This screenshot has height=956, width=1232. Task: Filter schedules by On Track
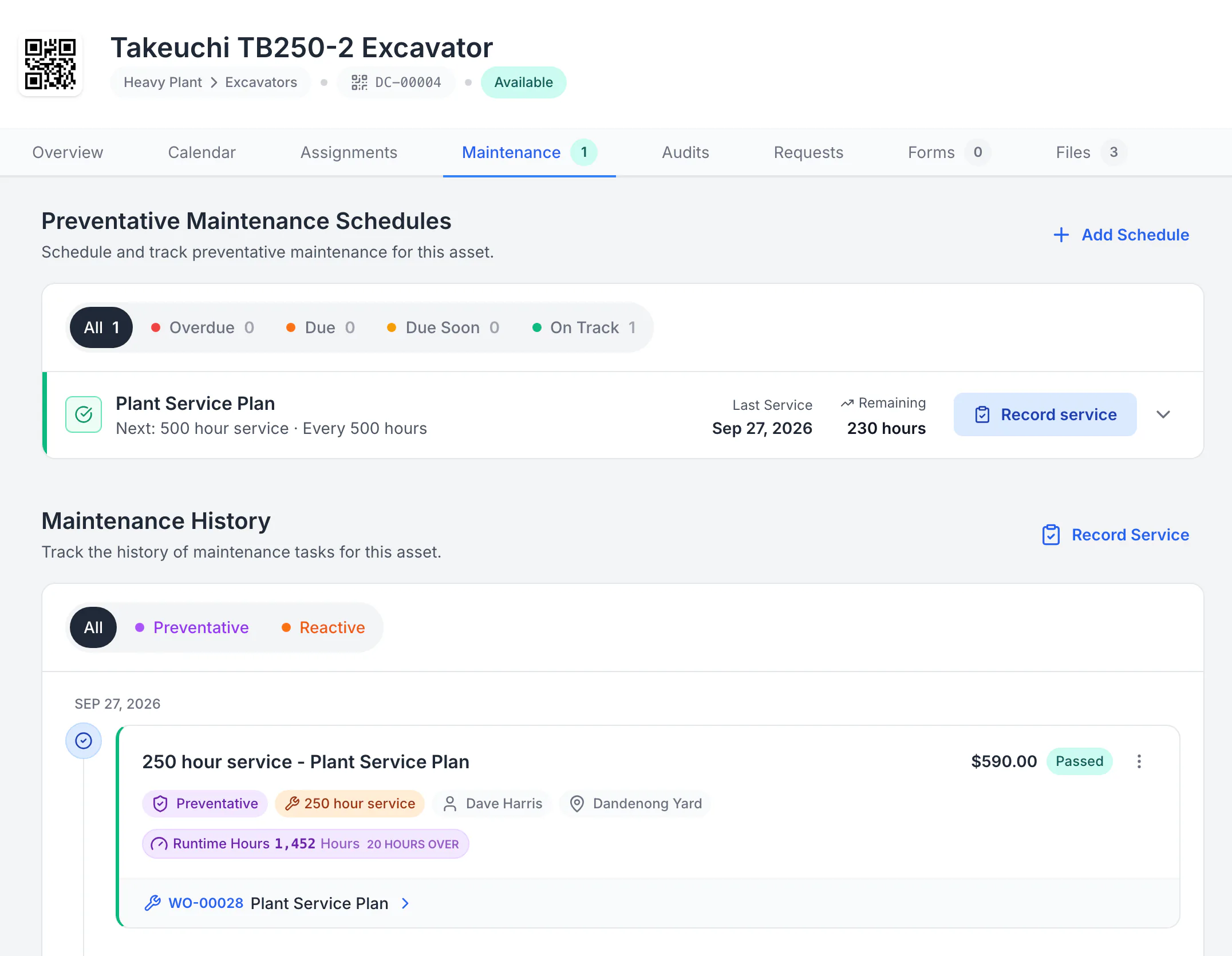tap(584, 327)
